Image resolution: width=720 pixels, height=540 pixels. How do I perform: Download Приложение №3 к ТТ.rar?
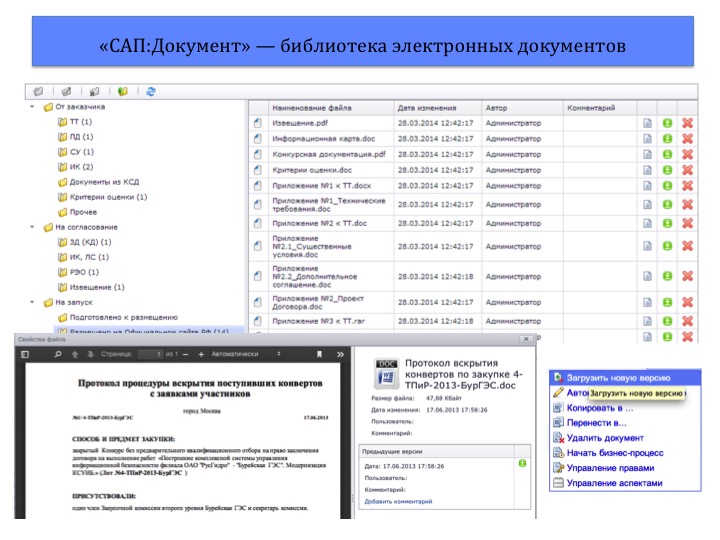(667, 321)
